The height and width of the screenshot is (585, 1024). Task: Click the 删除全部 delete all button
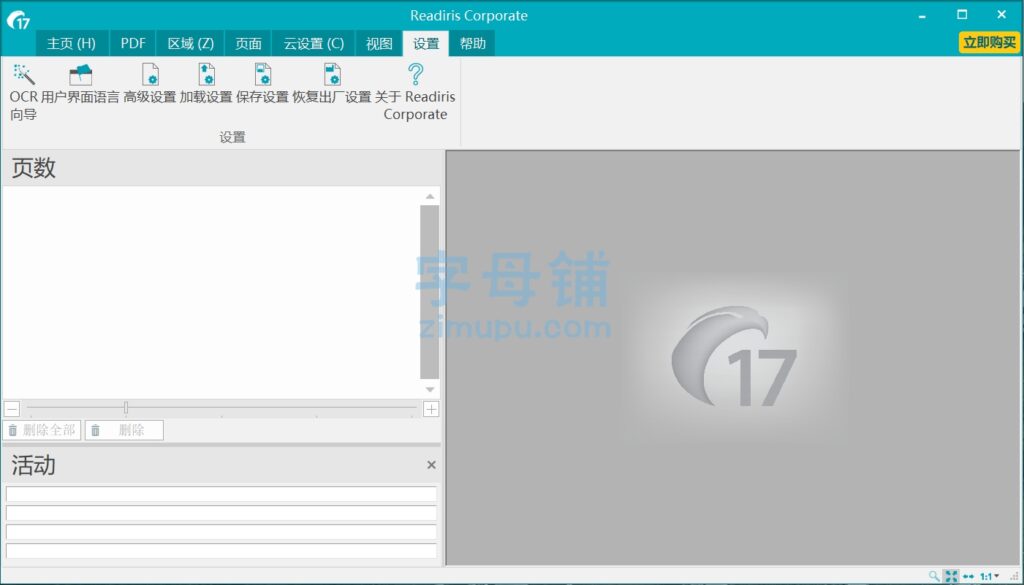tap(42, 430)
